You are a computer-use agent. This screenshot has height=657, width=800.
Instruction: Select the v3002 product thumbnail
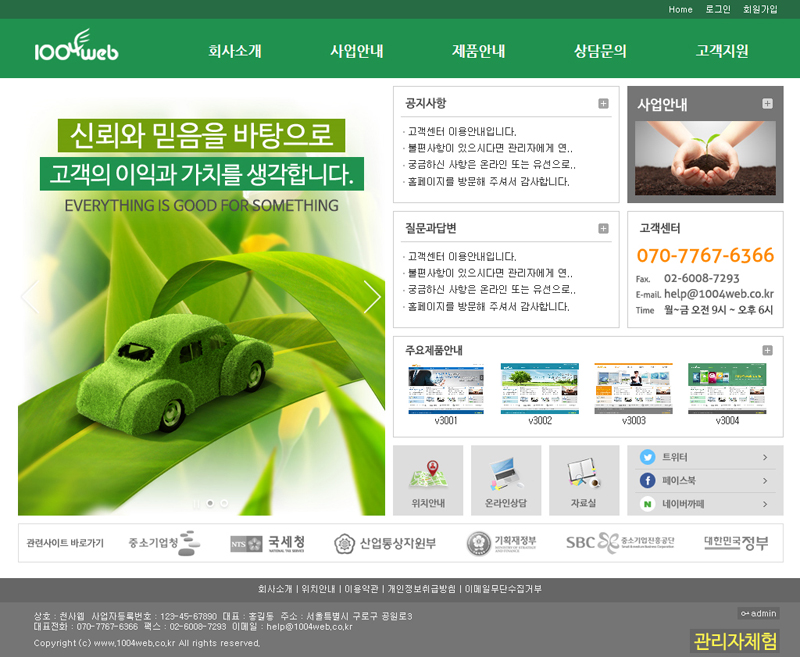pos(540,389)
